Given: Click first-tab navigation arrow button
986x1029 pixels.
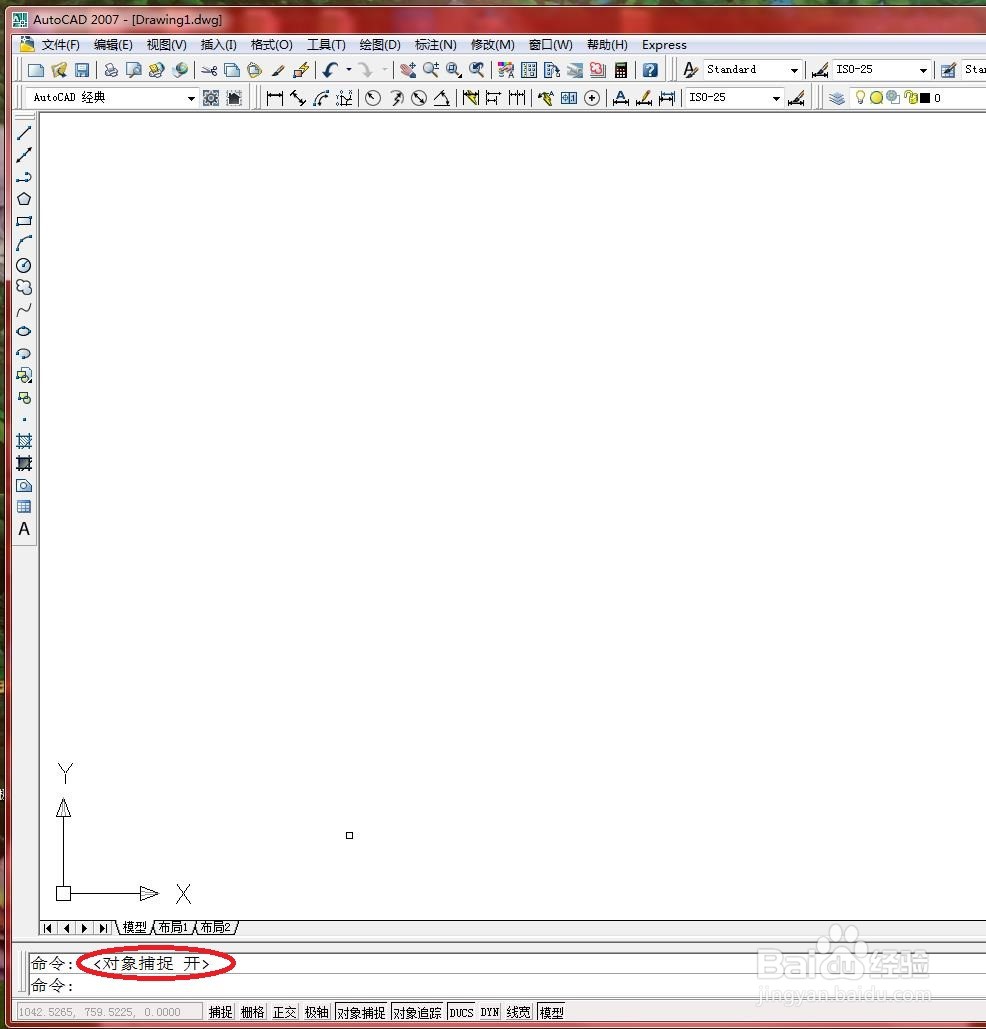Looking at the screenshot, I should pyautogui.click(x=48, y=928).
